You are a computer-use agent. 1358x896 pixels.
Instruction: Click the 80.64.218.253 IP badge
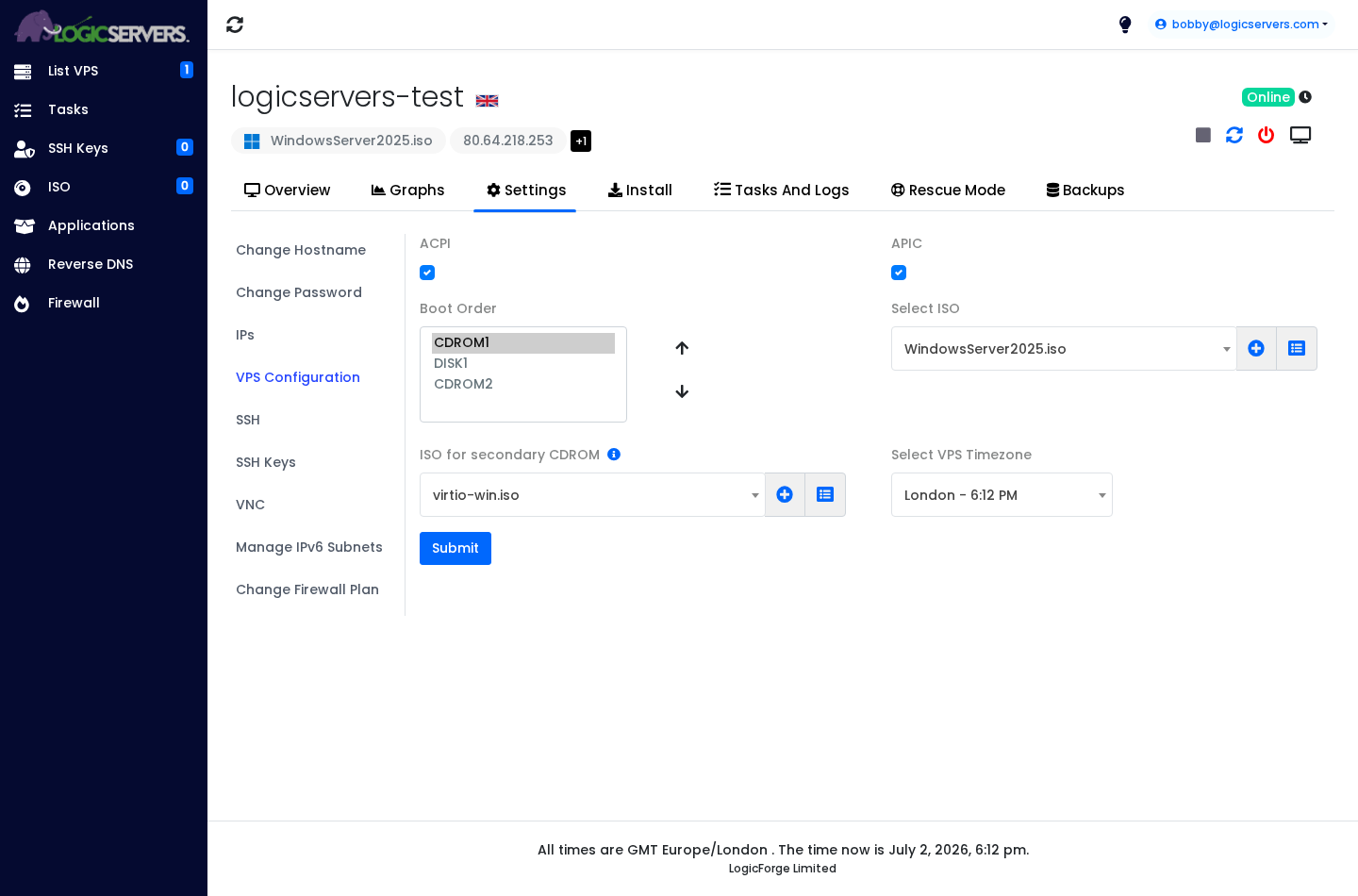pos(508,141)
